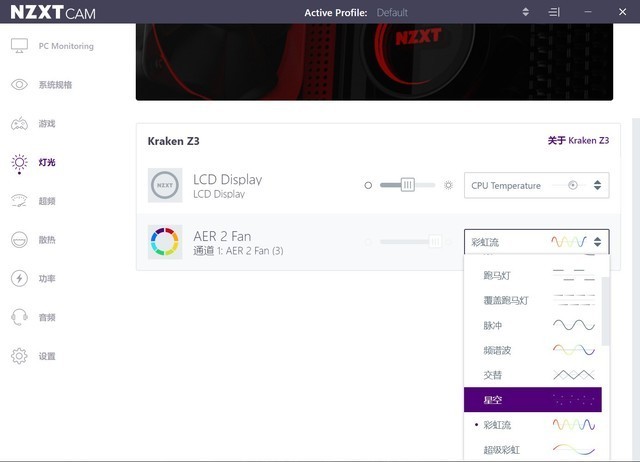Open PC Monitoring monitor icon
Image resolution: width=640 pixels, height=462 pixels.
(19, 46)
